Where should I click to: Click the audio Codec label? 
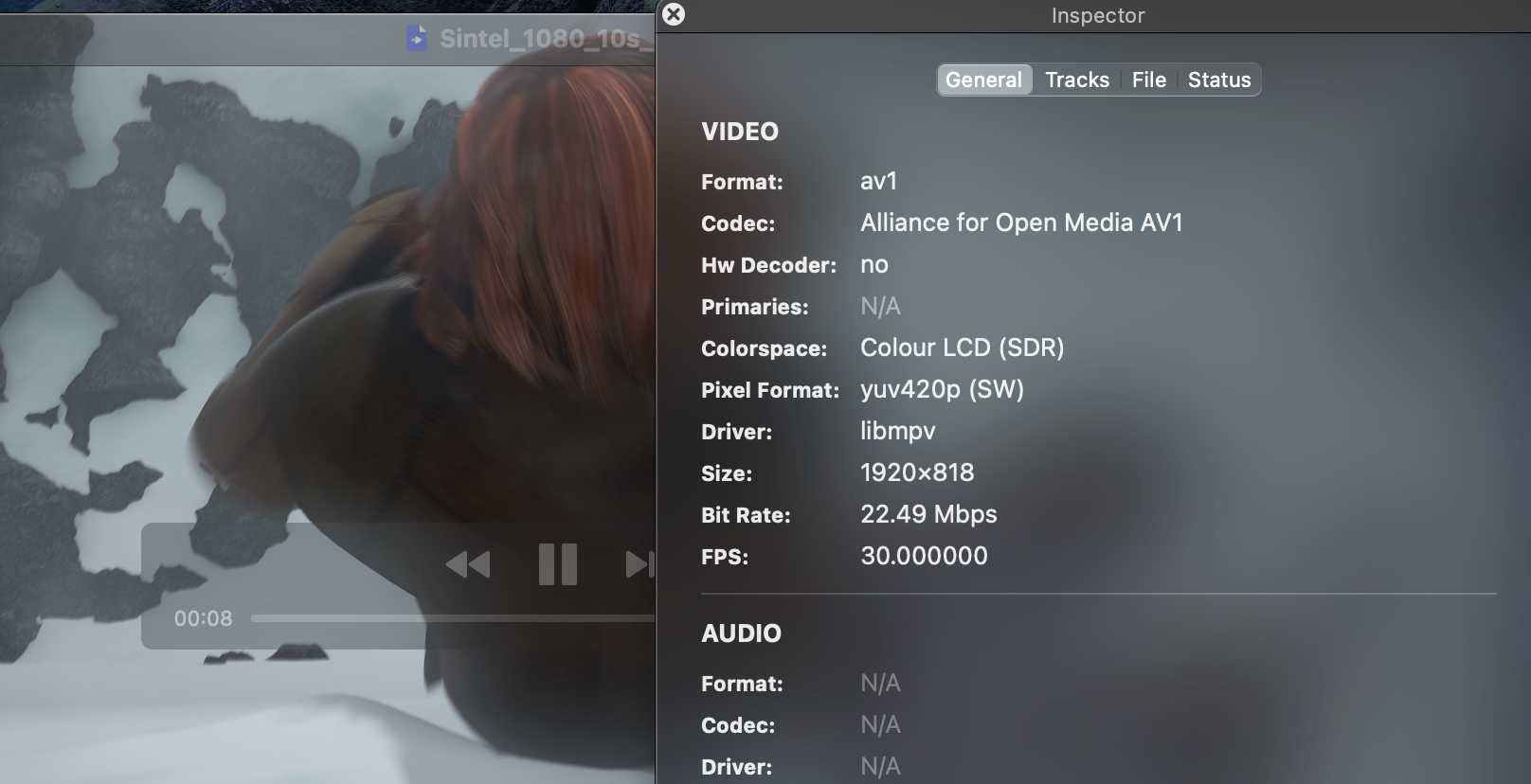[x=738, y=725]
